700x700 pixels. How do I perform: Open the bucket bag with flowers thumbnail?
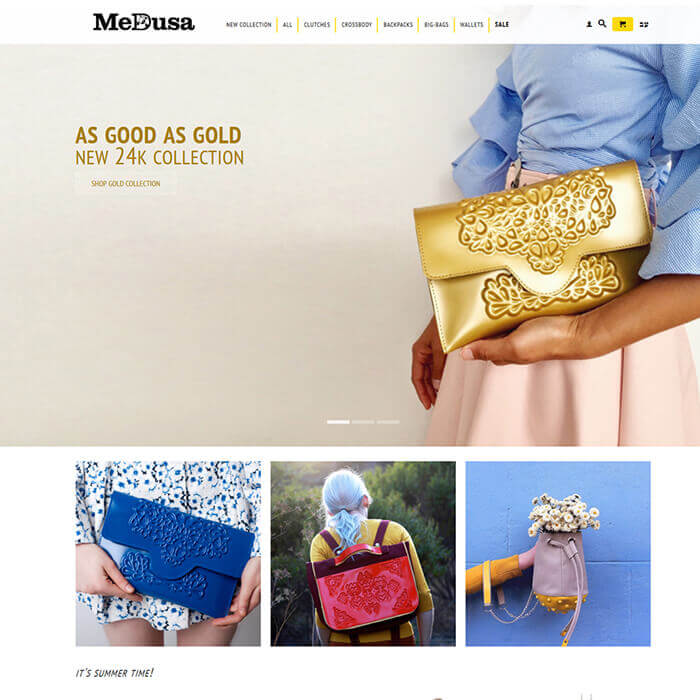tap(558, 554)
